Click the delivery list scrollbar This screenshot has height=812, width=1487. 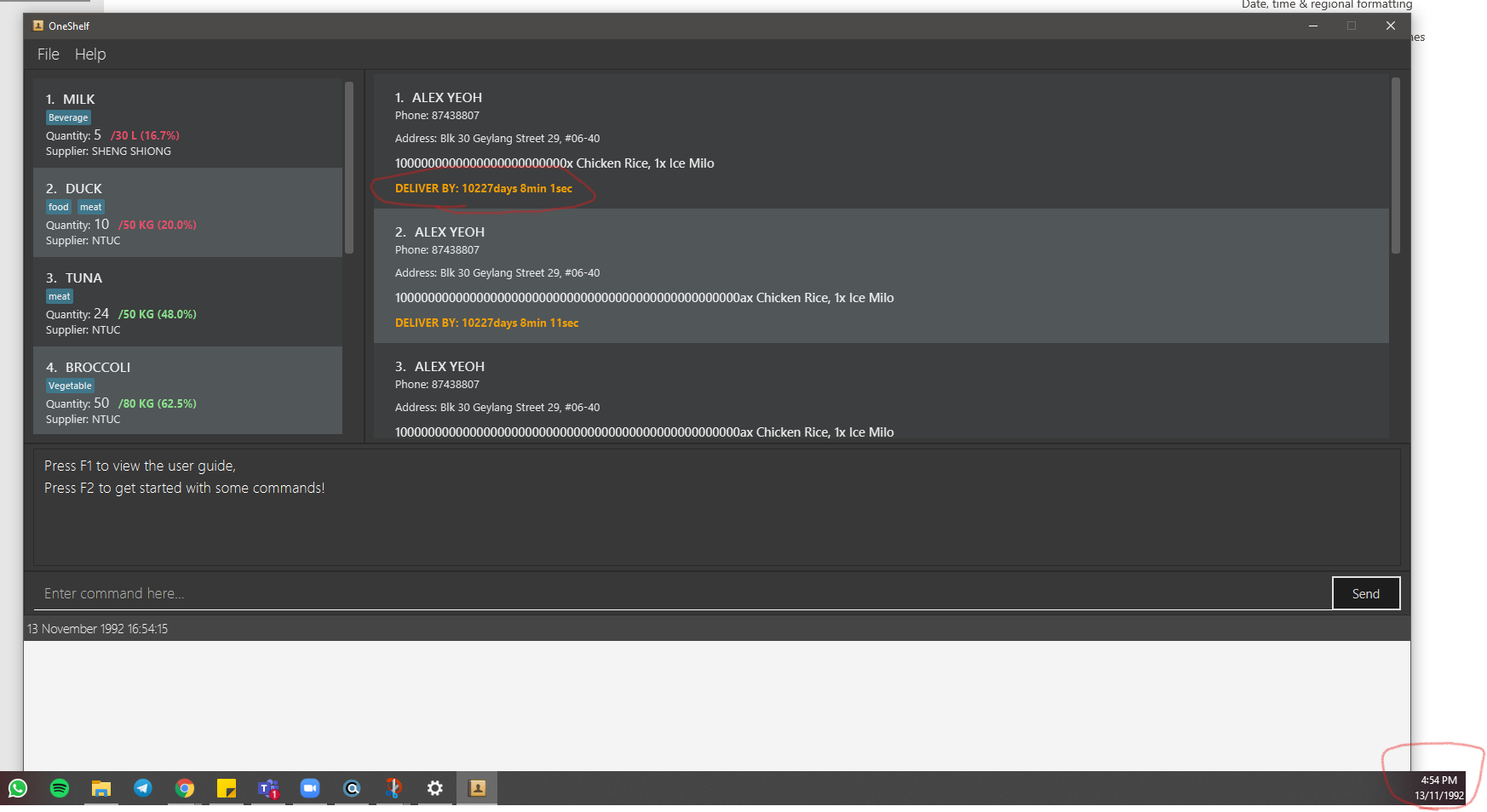click(1396, 166)
